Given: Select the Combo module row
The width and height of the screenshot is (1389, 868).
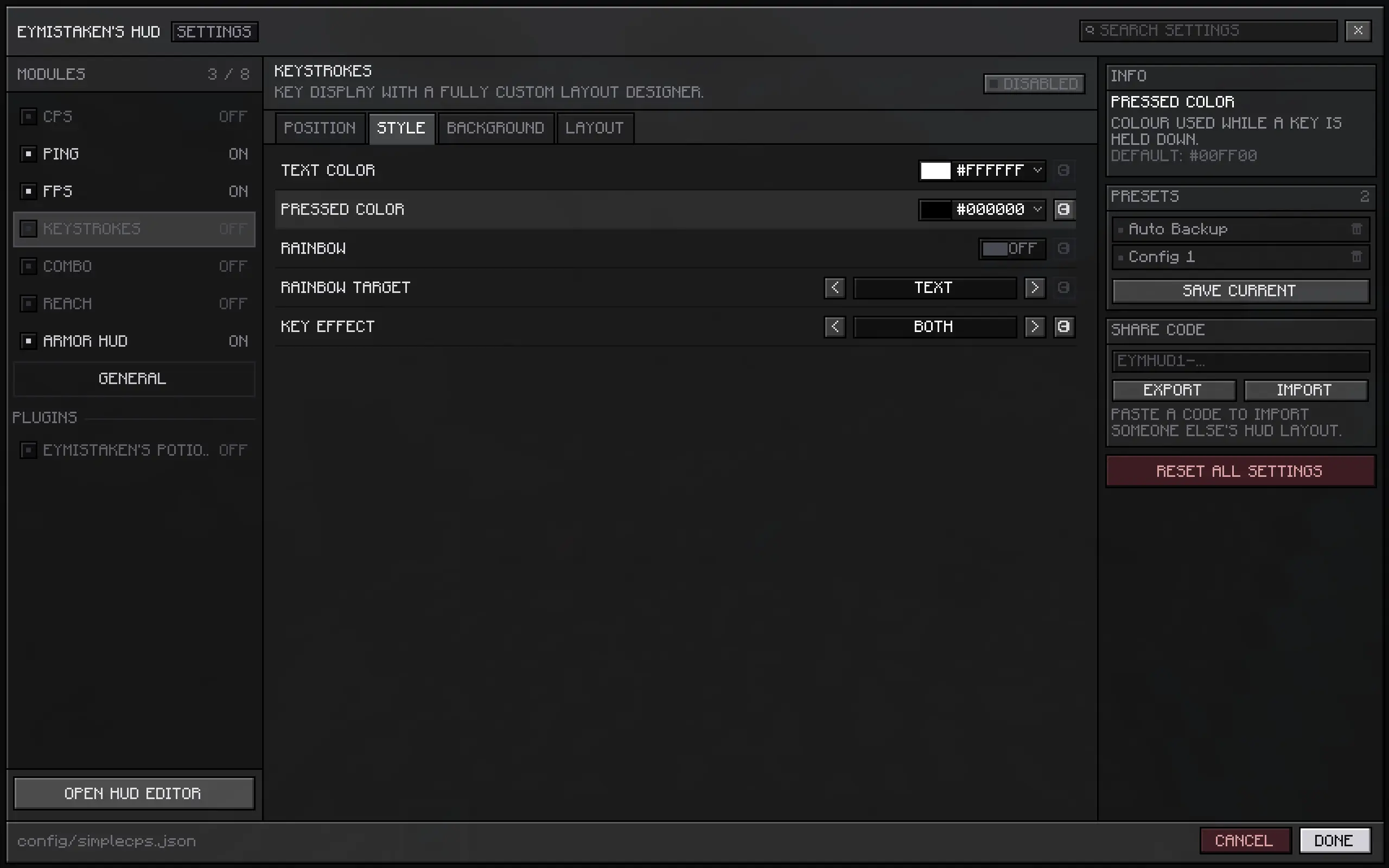Looking at the screenshot, I should point(133,266).
